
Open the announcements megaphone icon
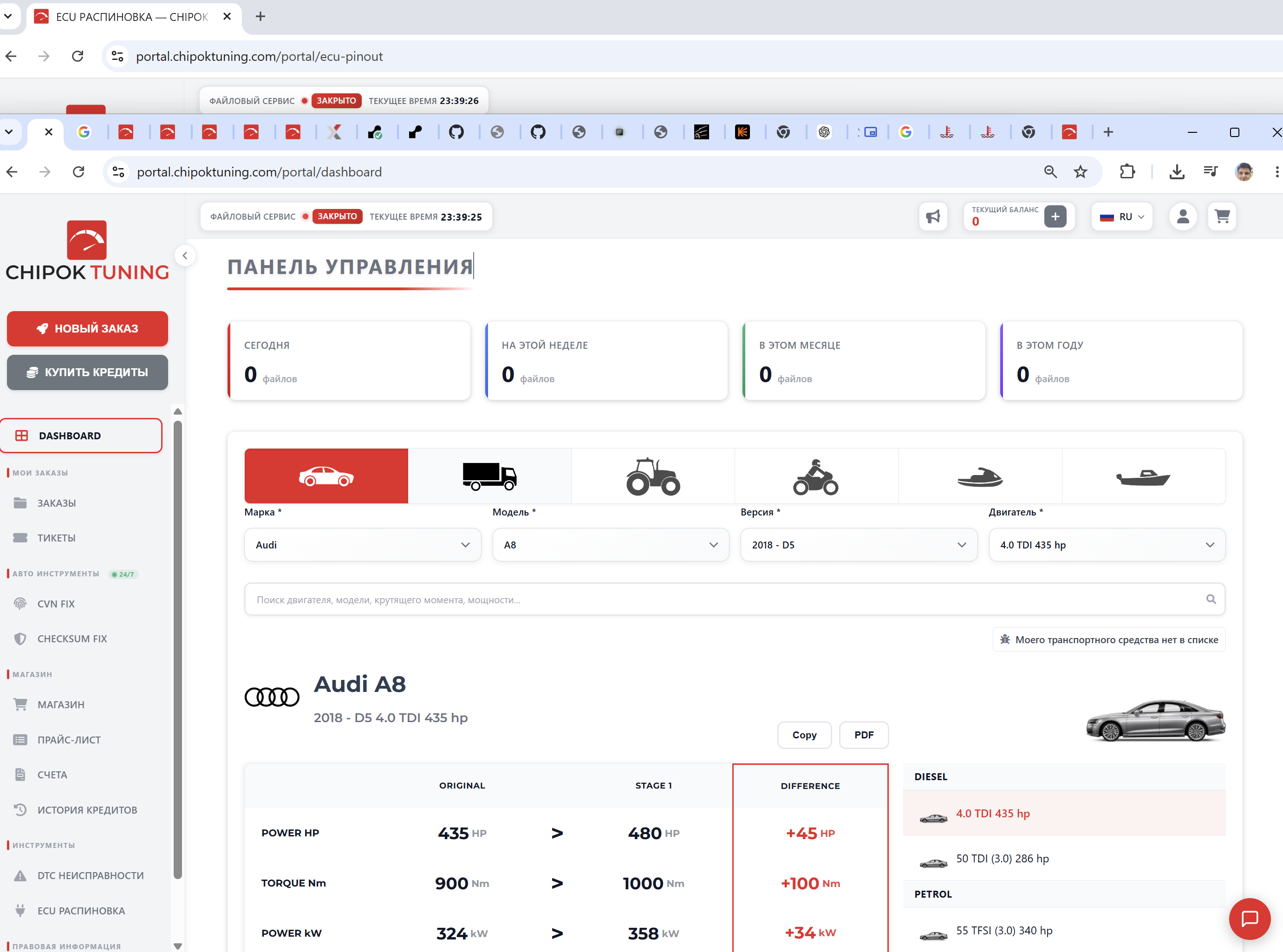(933, 217)
